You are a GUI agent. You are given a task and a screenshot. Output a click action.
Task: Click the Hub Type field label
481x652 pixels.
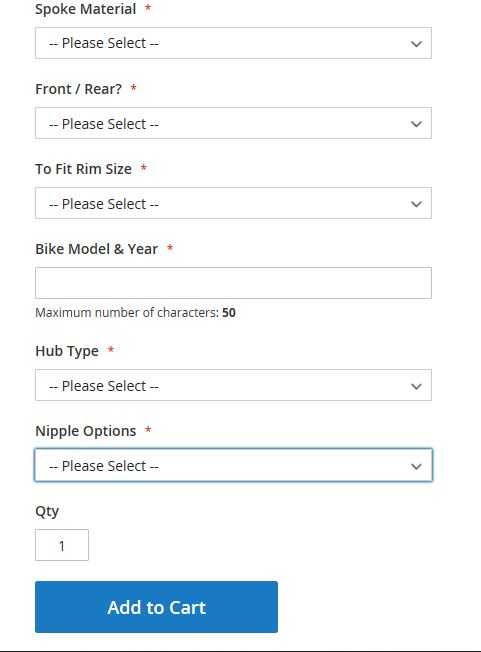(67, 351)
